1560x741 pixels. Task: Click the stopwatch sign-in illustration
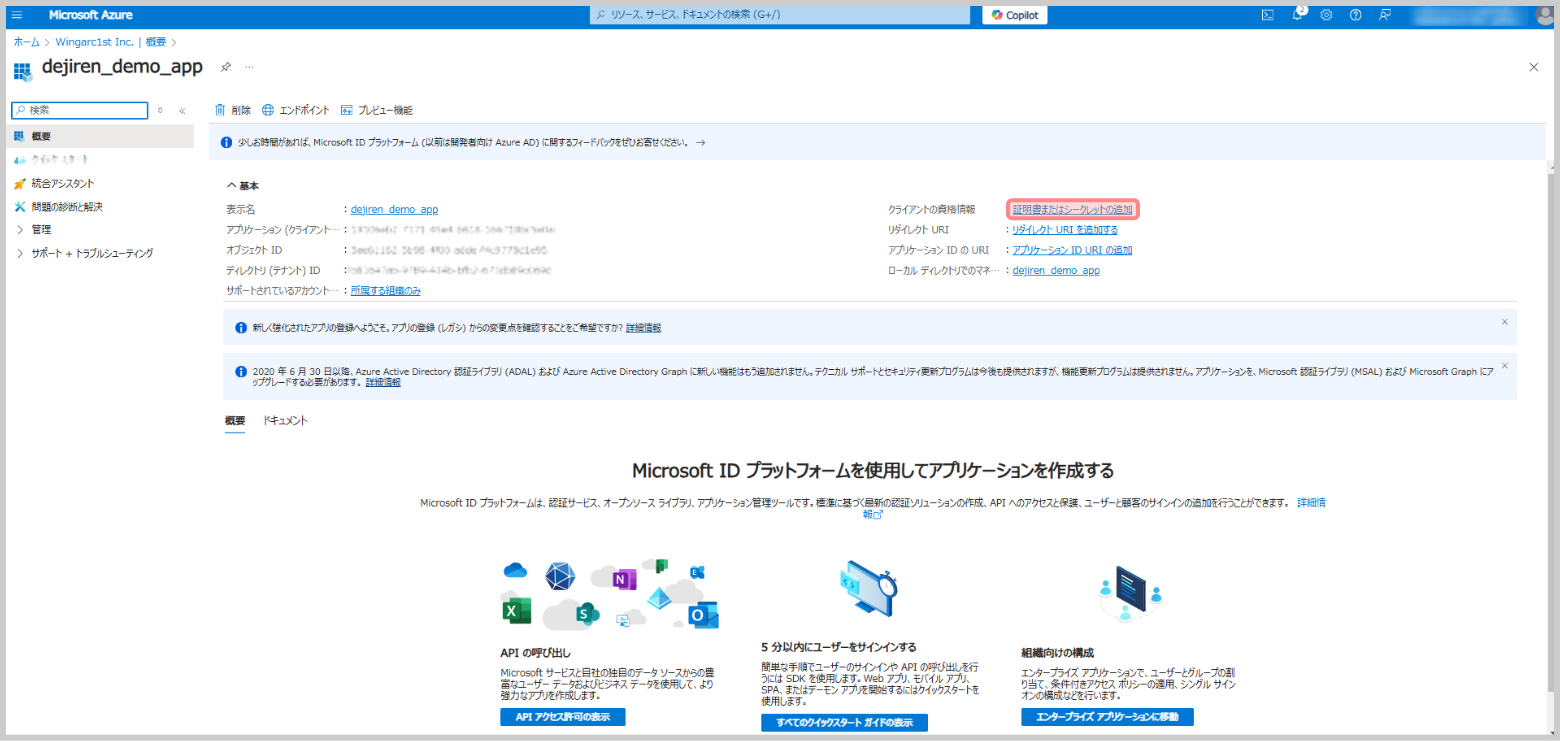pos(870,590)
